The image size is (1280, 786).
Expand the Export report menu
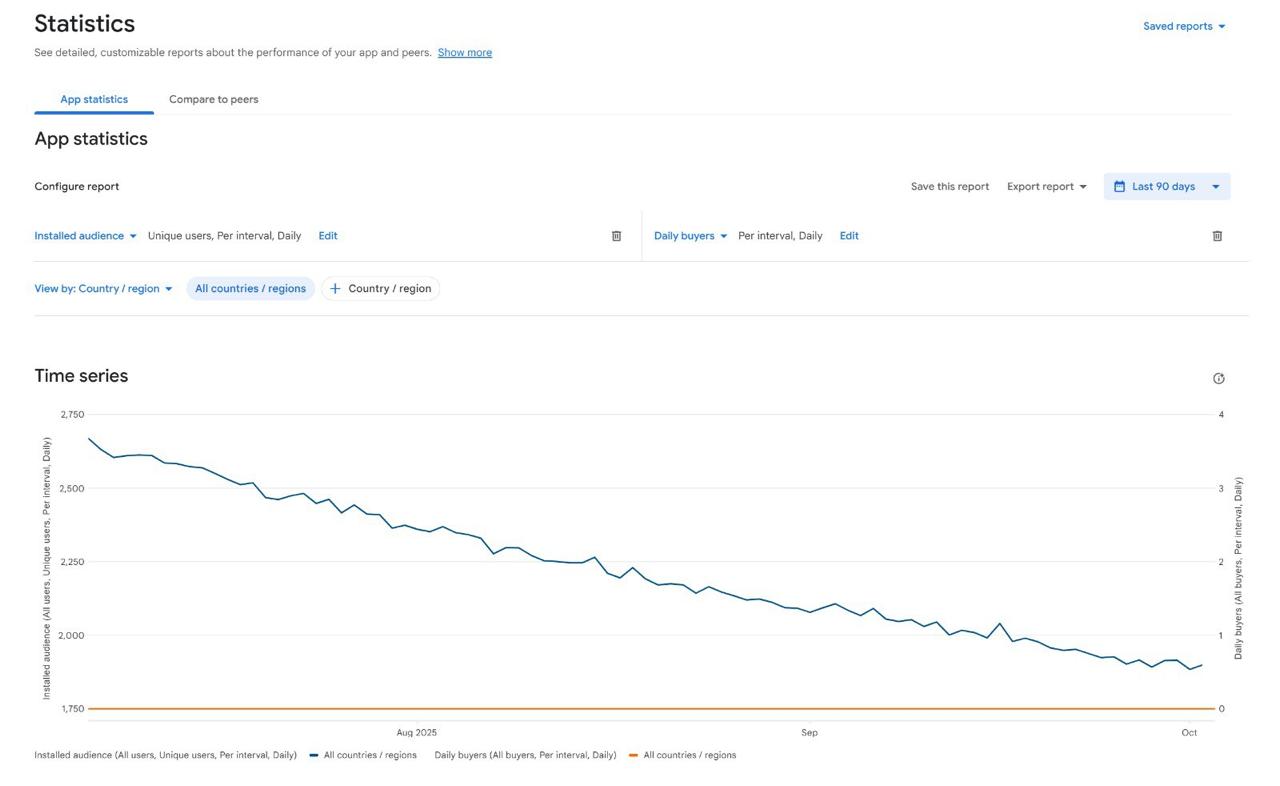[1046, 187]
